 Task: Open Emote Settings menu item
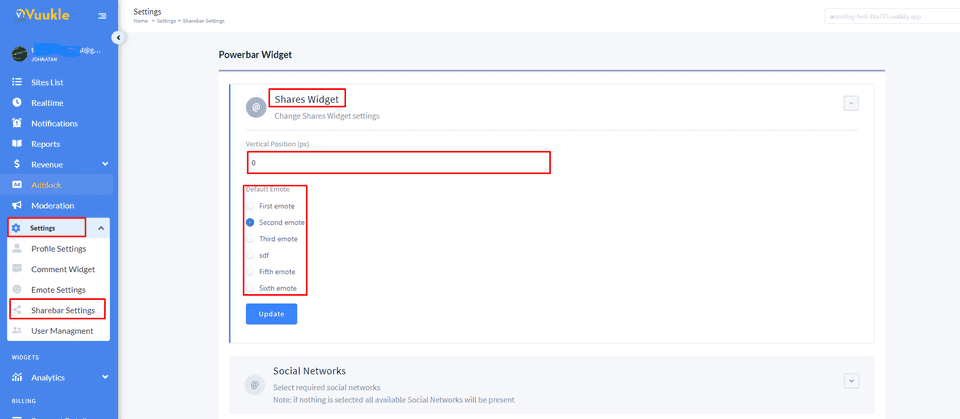(58, 290)
